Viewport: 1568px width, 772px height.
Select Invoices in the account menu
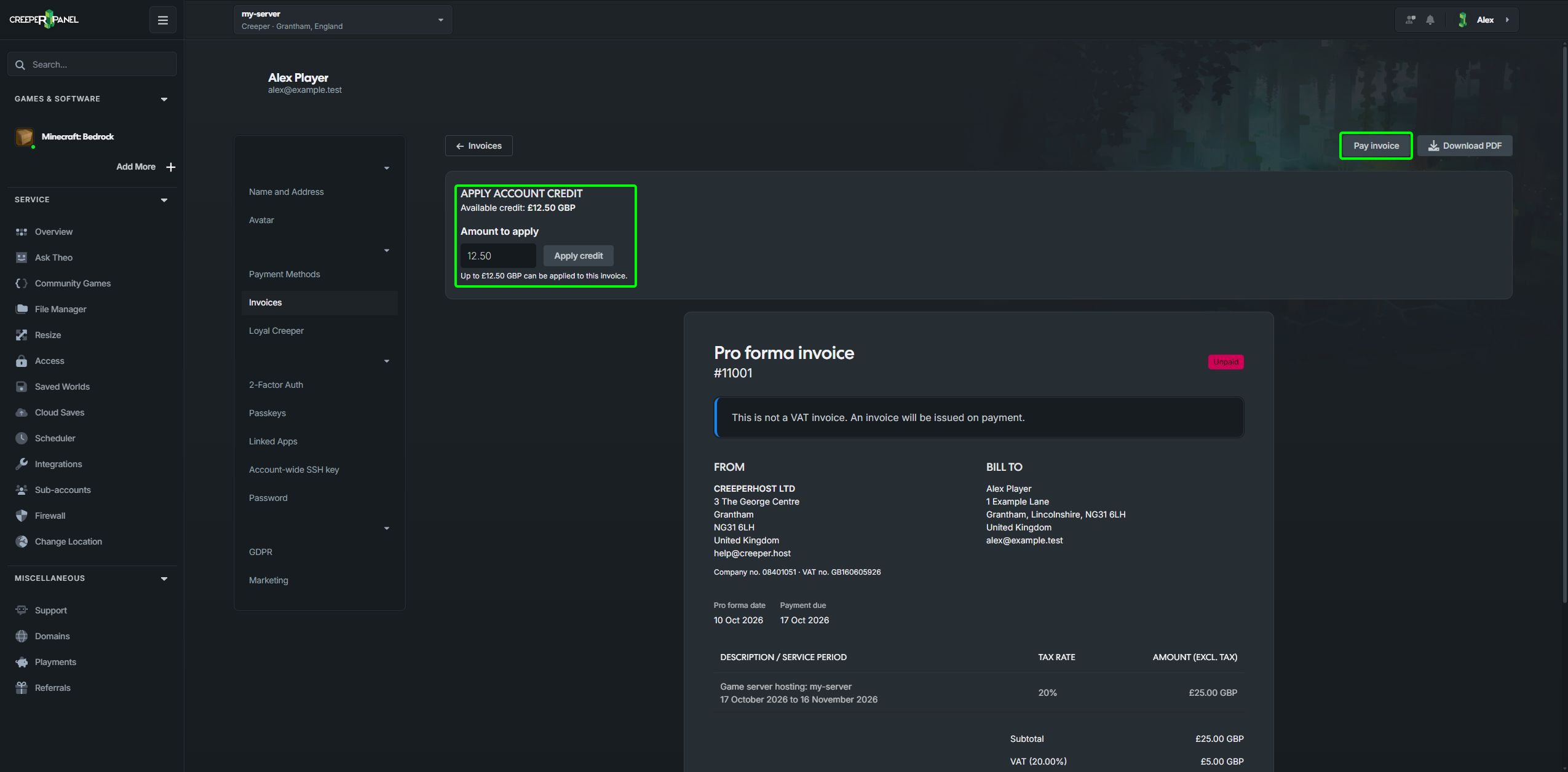(320, 302)
